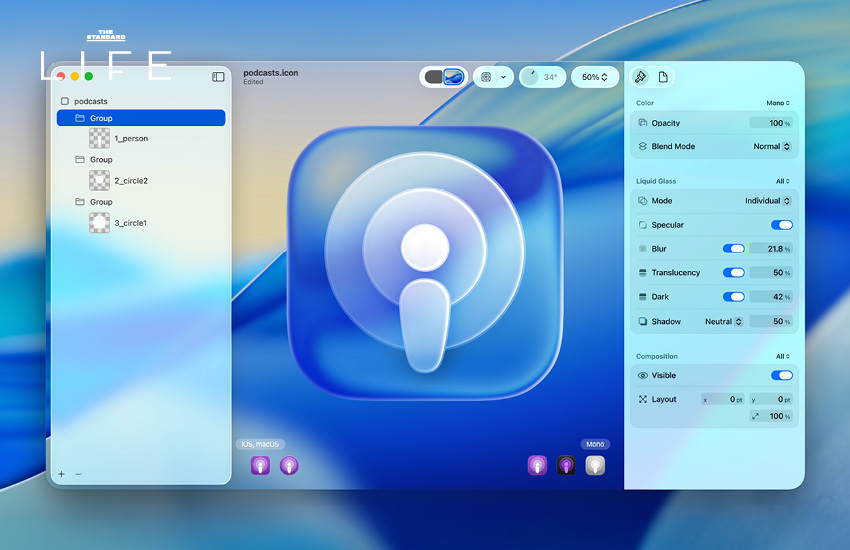
Task: Edit the Dark 42 value field
Action: pyautogui.click(x=771, y=297)
